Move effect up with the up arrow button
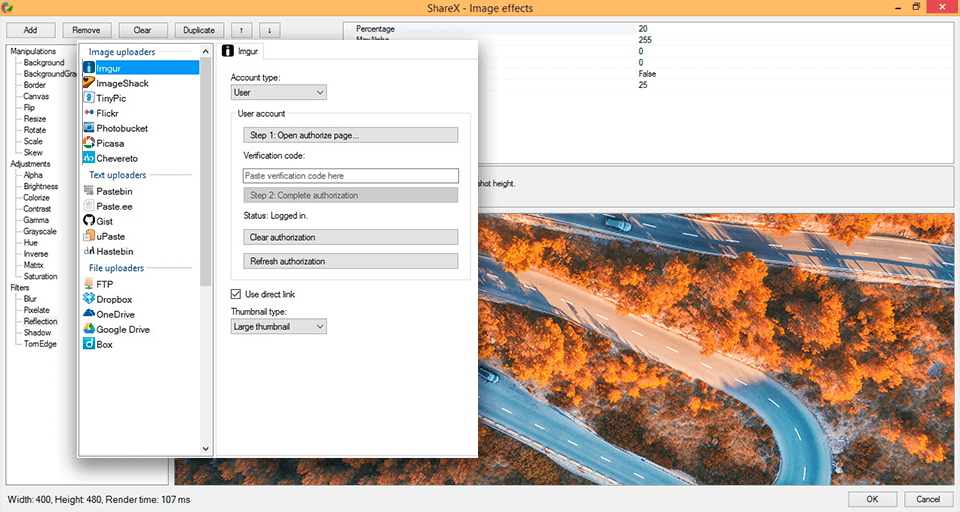The height and width of the screenshot is (512, 960). [x=241, y=30]
